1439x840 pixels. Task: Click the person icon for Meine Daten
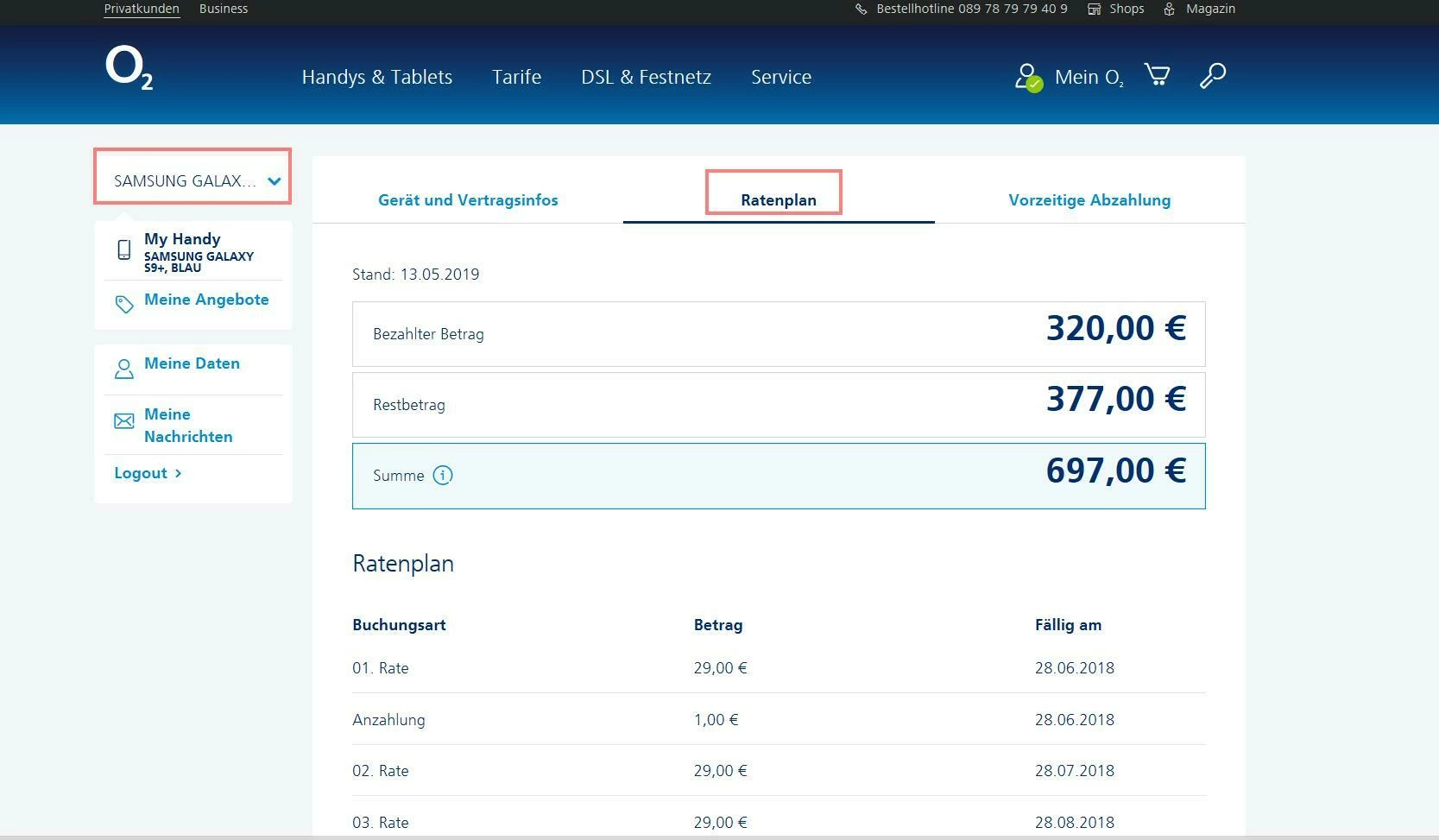click(x=124, y=369)
